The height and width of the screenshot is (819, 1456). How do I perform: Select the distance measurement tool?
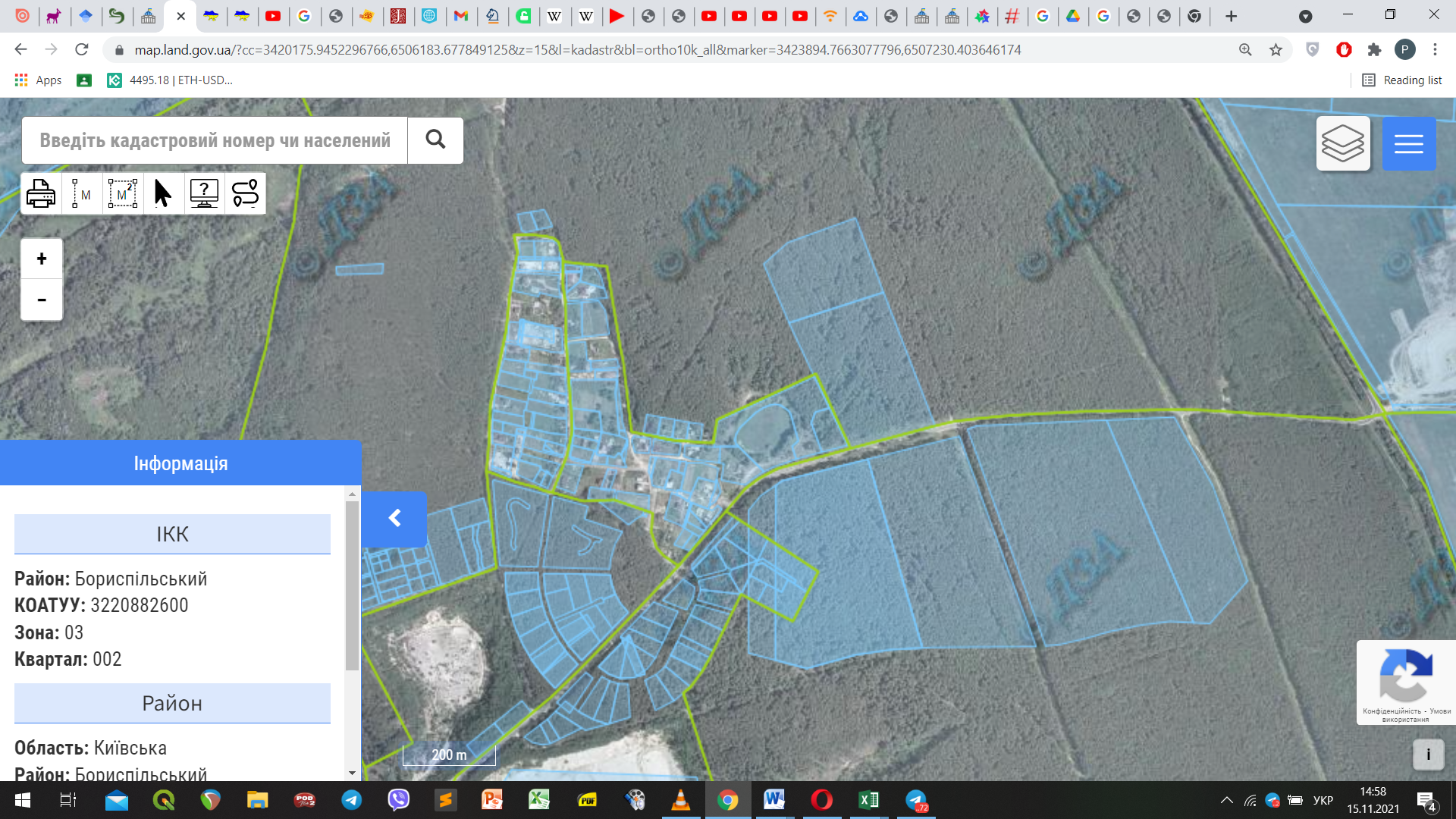[82, 194]
